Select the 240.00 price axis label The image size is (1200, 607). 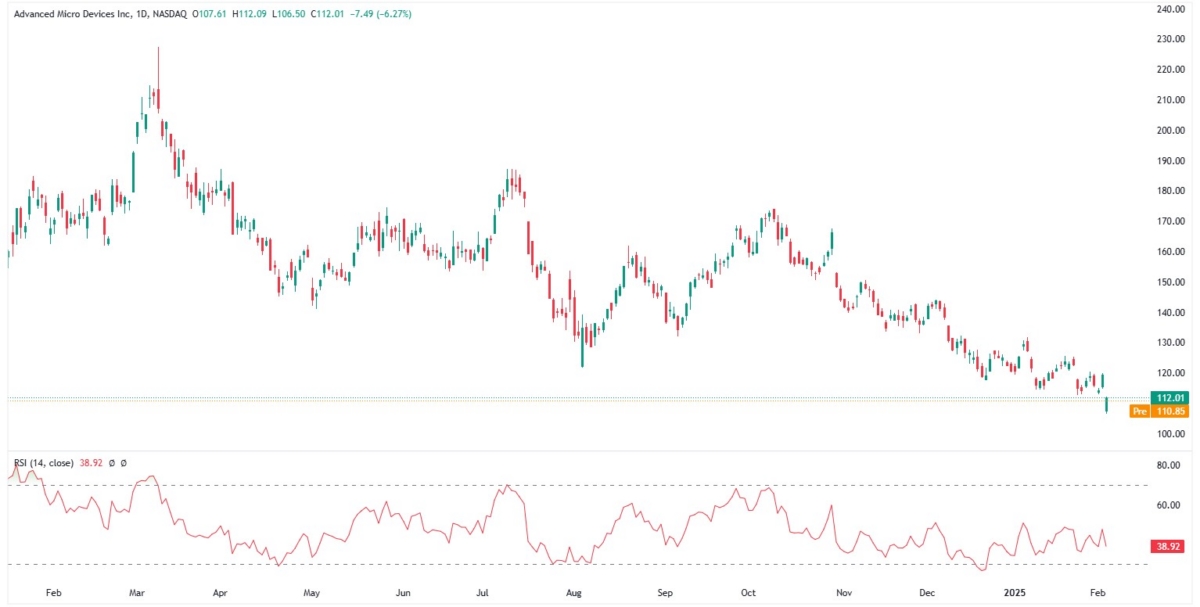tap(1170, 9)
